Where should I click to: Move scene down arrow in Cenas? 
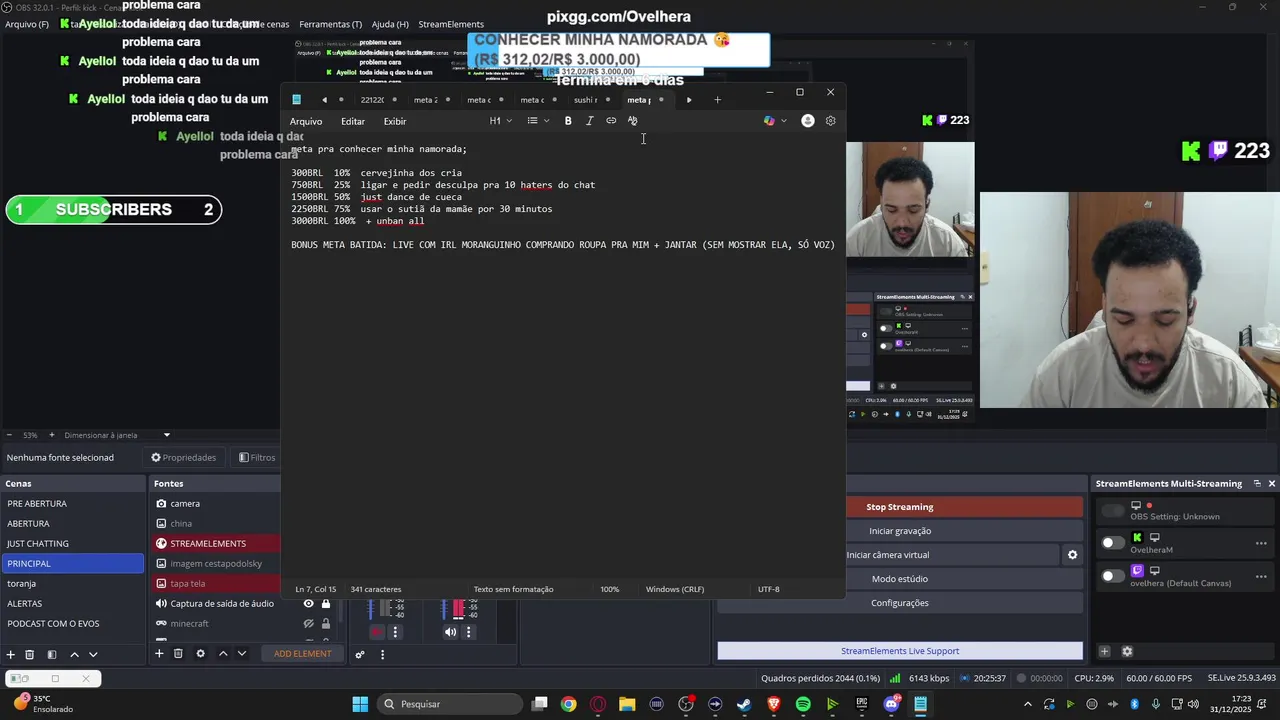click(x=93, y=654)
